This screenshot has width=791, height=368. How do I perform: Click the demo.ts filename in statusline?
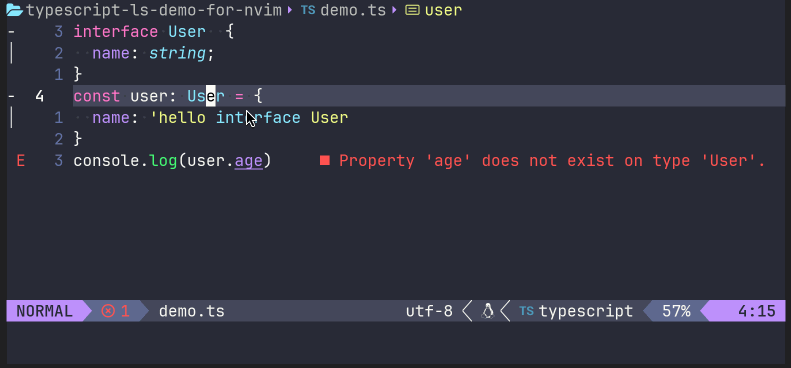(192, 311)
